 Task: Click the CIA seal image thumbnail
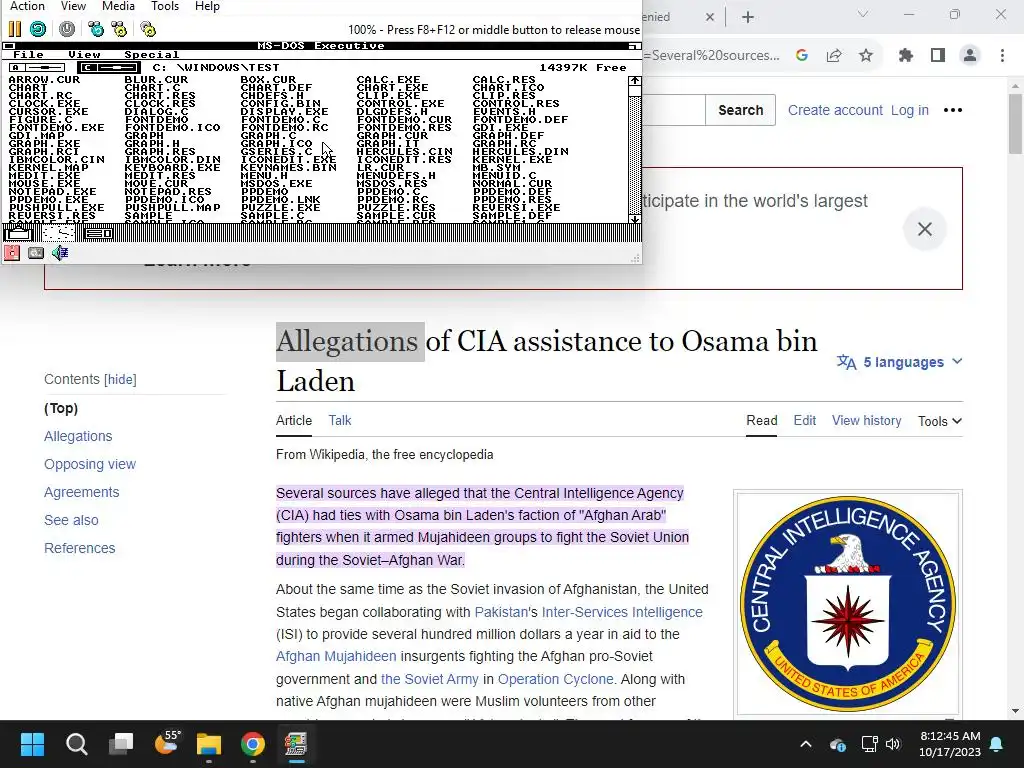(848, 603)
